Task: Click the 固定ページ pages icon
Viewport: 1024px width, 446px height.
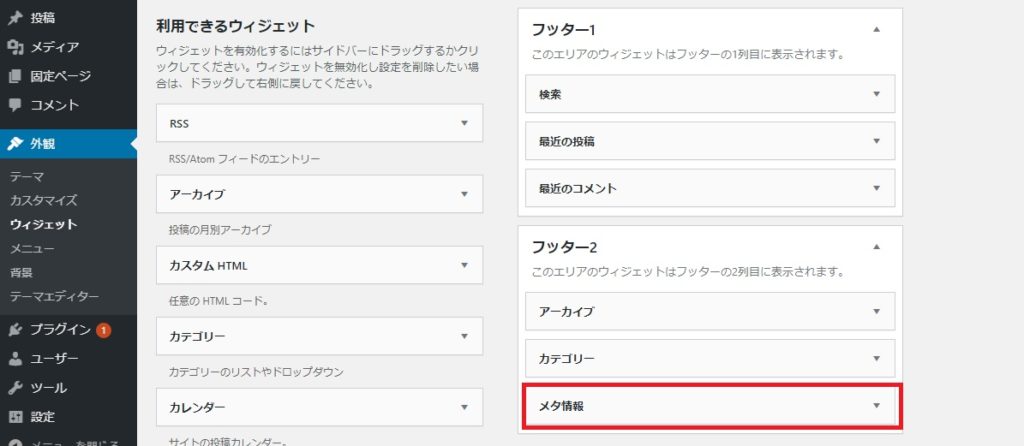Action: [x=15, y=76]
